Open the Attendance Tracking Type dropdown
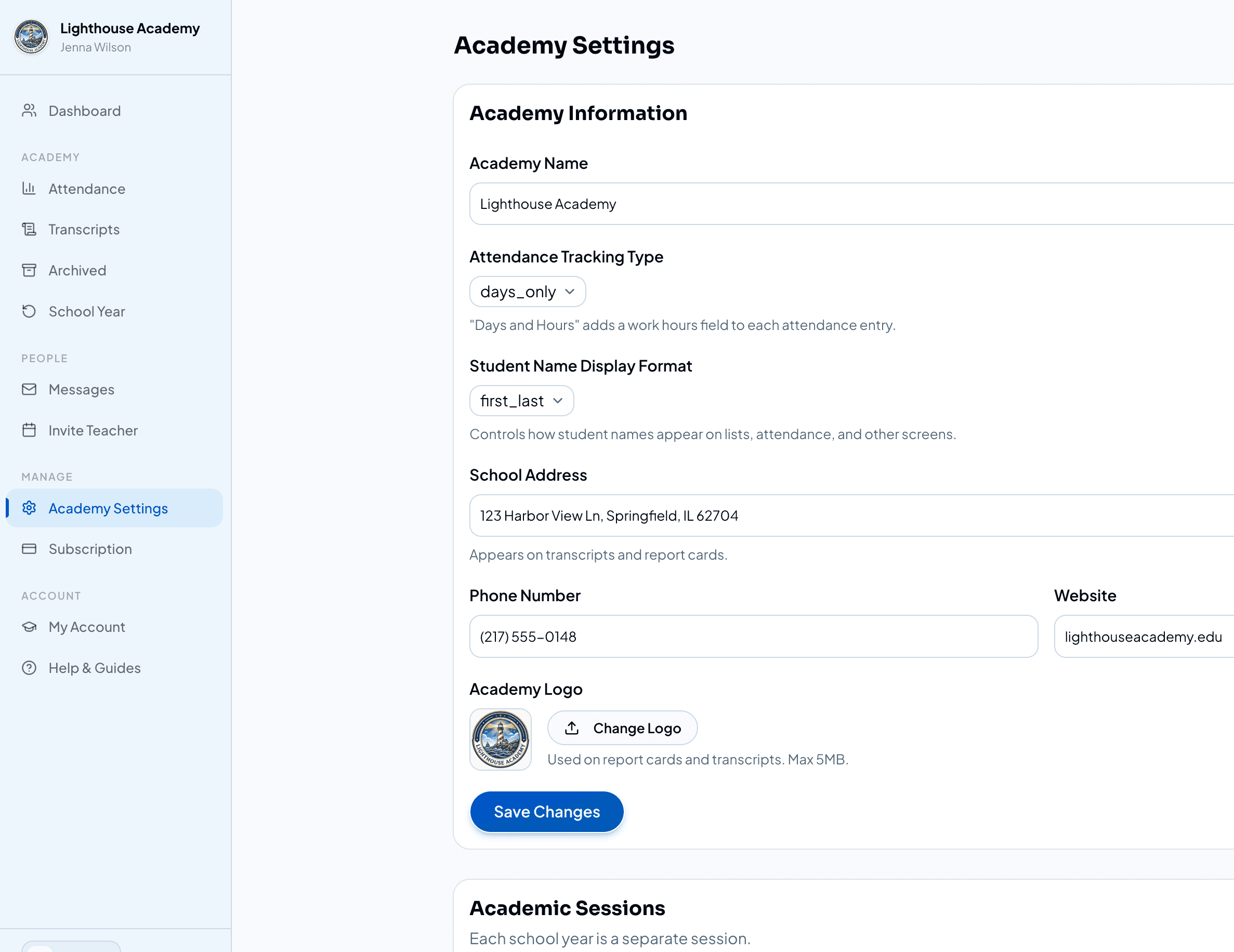This screenshot has height=952, width=1234. point(527,292)
